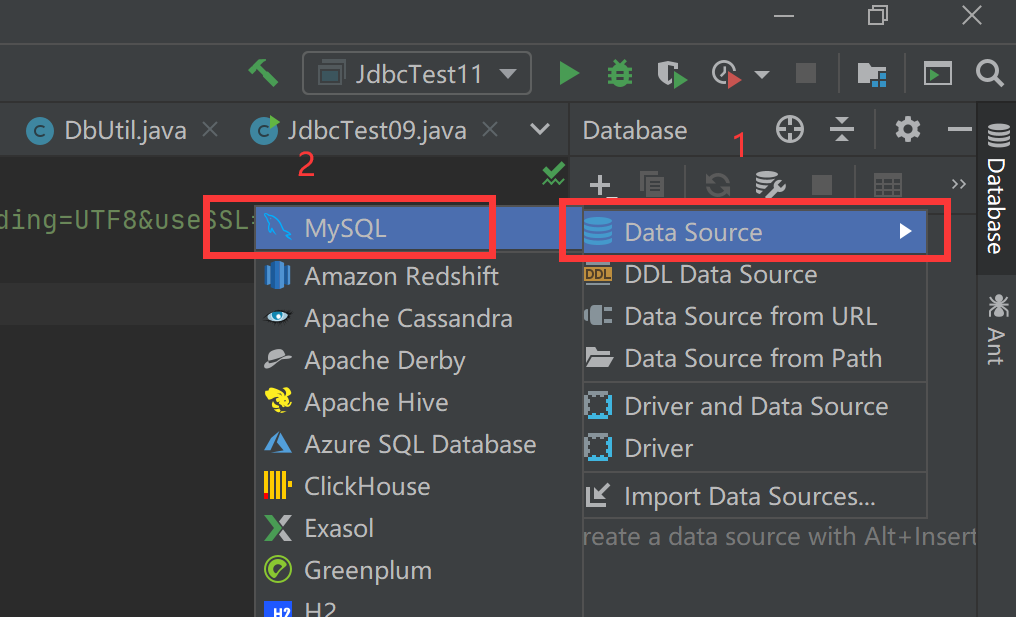The width and height of the screenshot is (1016, 617).
Task: Select Amazon Redshift
Action: 418,276
